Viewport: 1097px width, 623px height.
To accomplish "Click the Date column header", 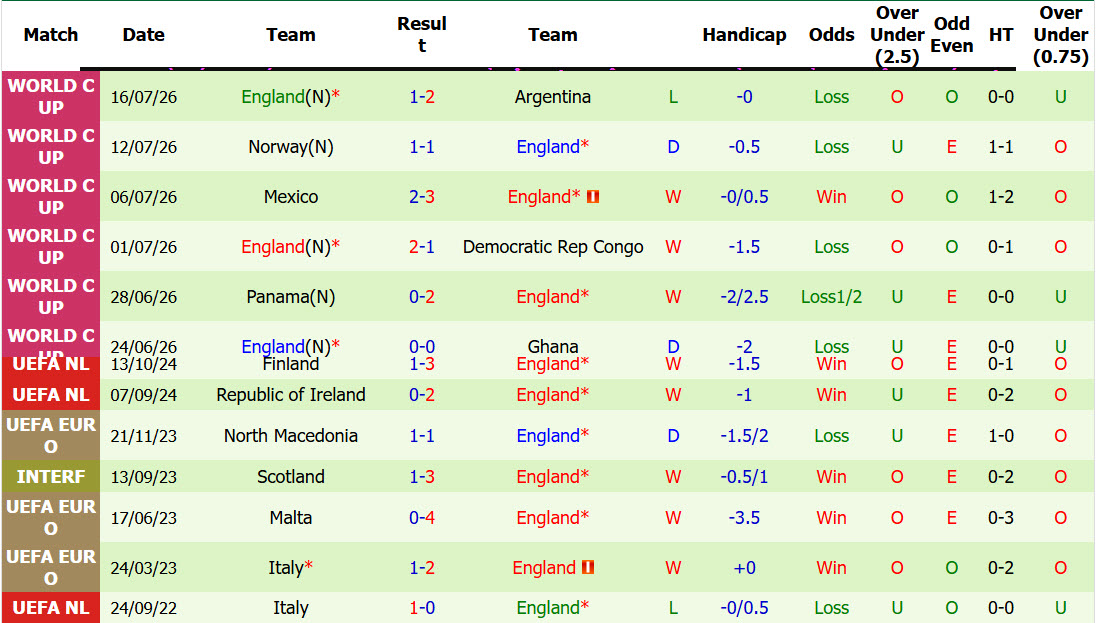I will (x=143, y=35).
